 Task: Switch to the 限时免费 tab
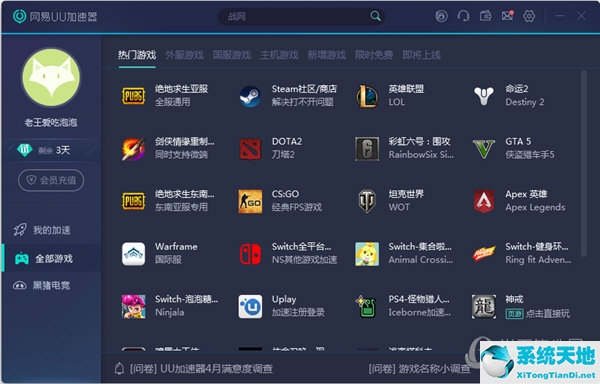pos(374,55)
